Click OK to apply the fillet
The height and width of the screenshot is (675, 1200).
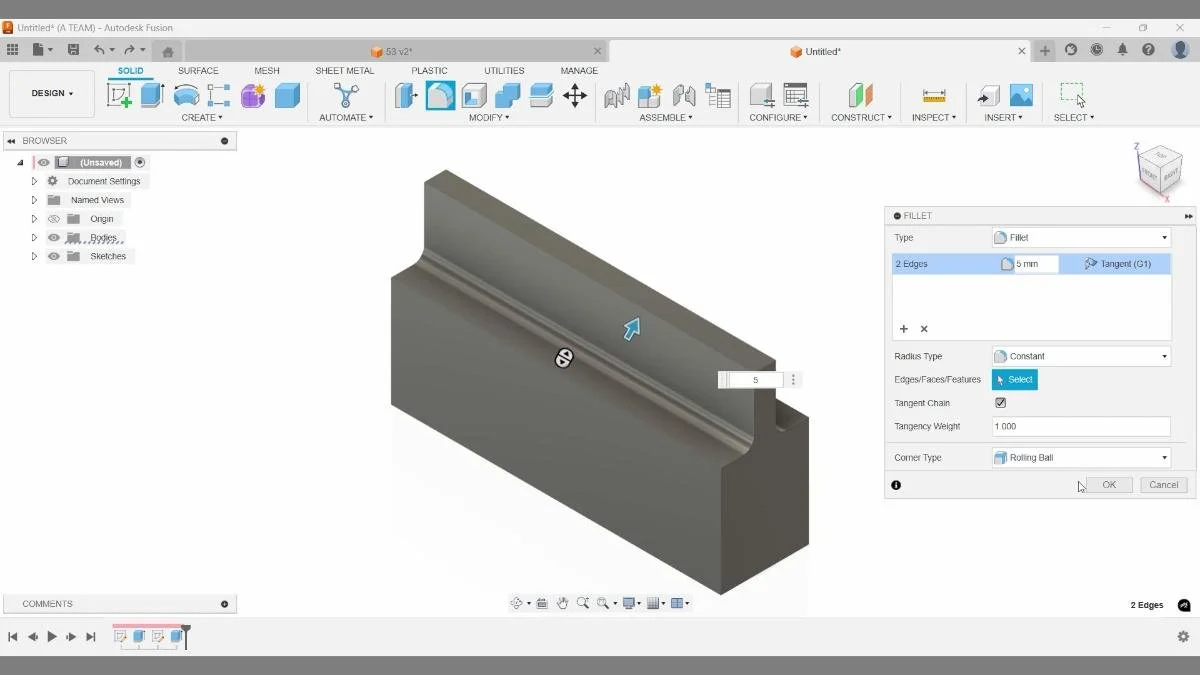click(1109, 484)
